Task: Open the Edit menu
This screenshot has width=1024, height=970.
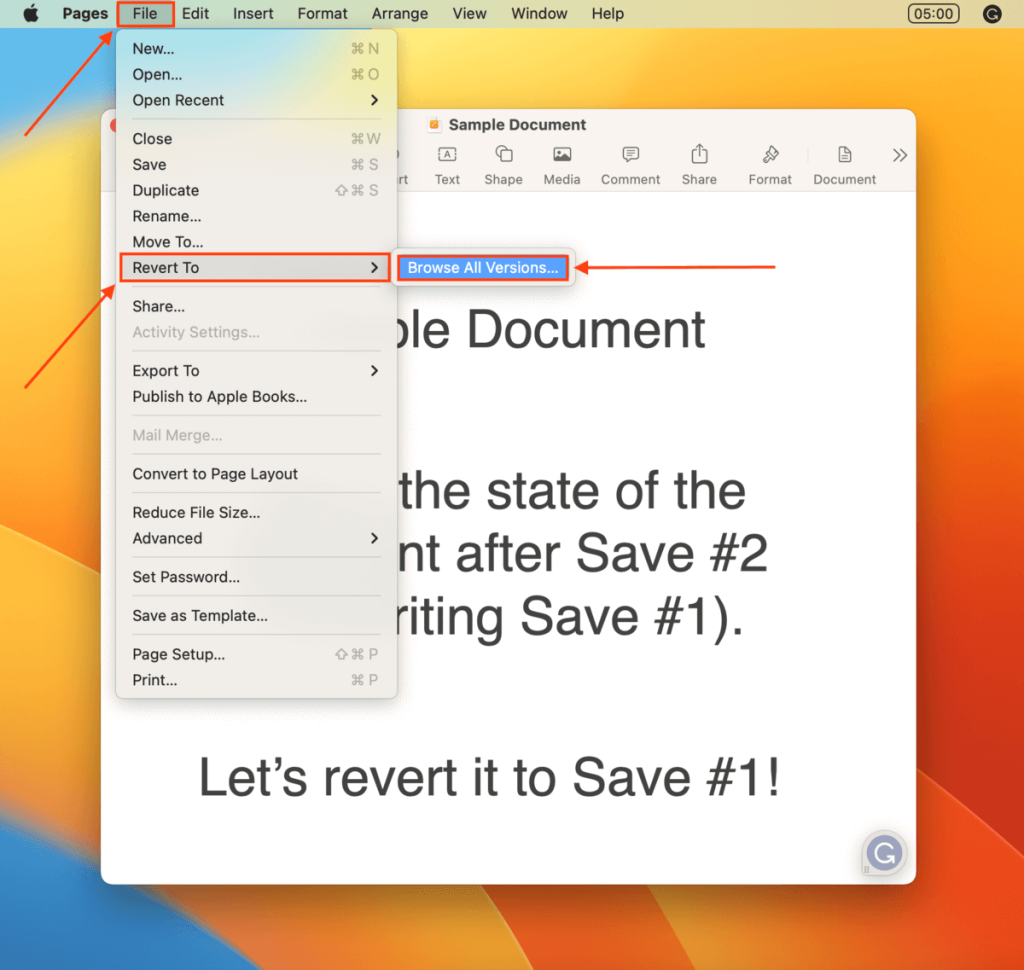Action: tap(195, 13)
